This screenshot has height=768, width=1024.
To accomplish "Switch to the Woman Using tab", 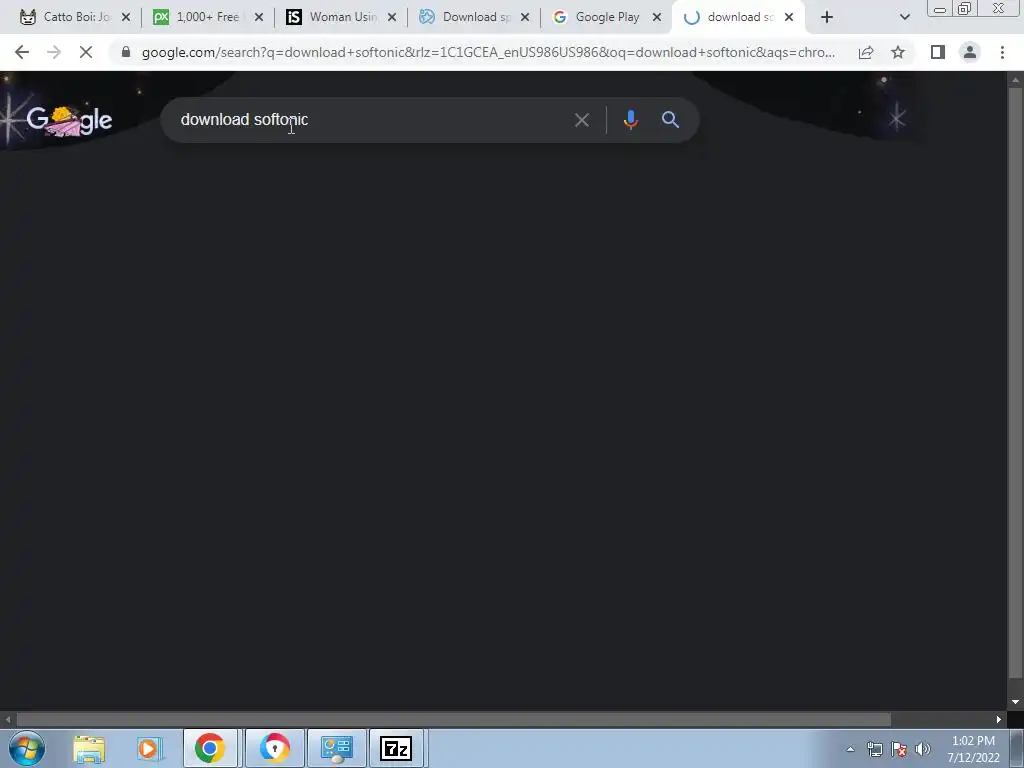I will pyautogui.click(x=343, y=17).
